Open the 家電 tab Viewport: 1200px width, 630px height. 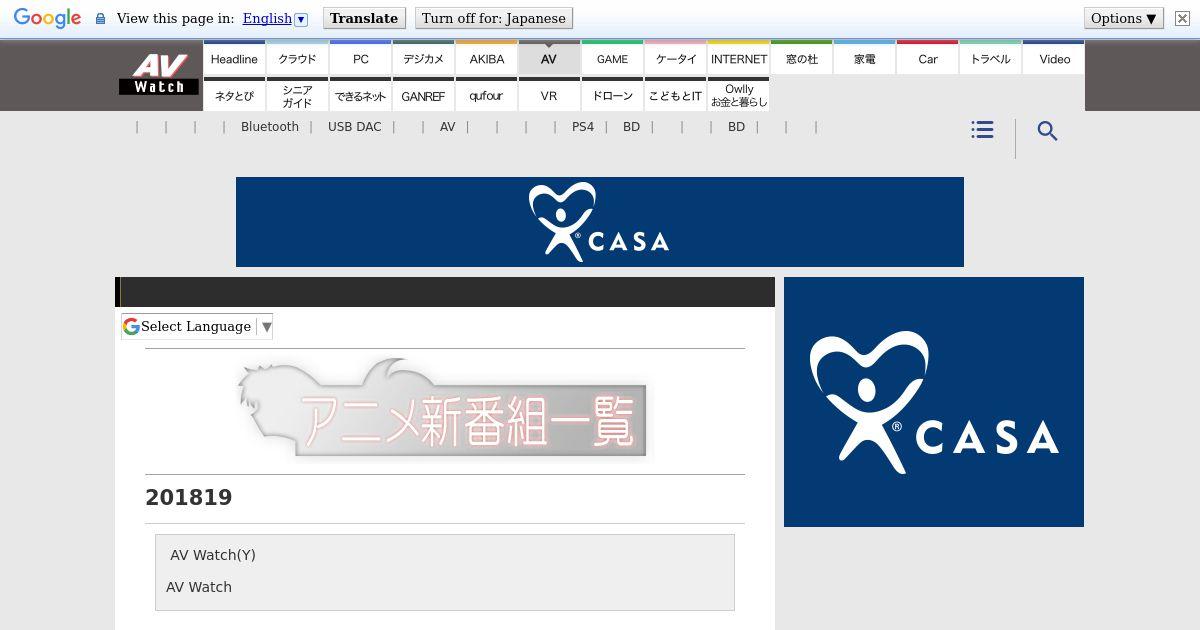point(864,58)
